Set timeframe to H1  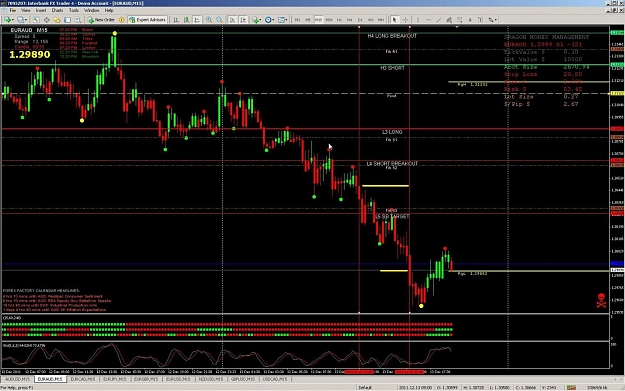tap(339, 20)
